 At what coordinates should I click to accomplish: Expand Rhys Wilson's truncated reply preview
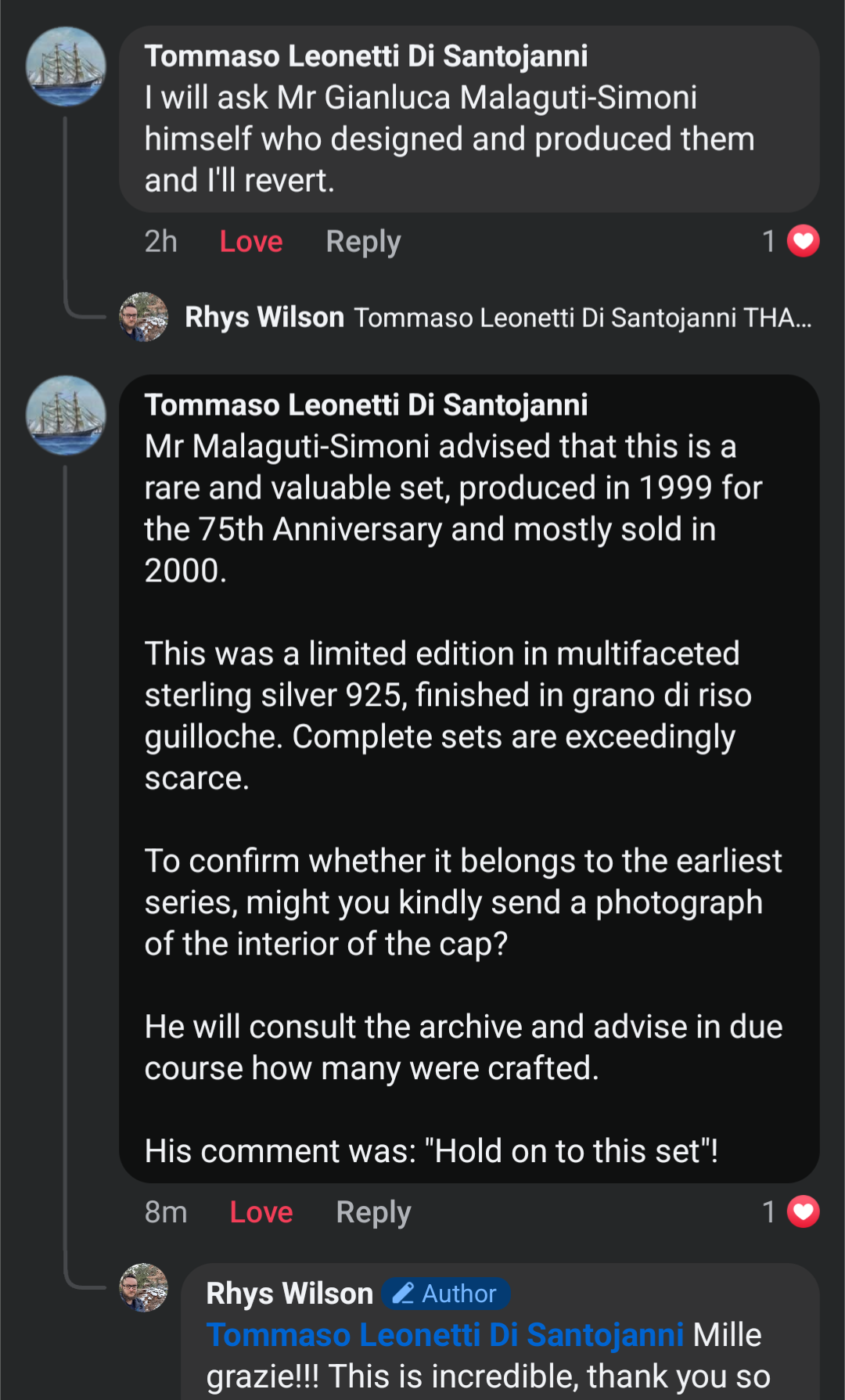(x=582, y=318)
